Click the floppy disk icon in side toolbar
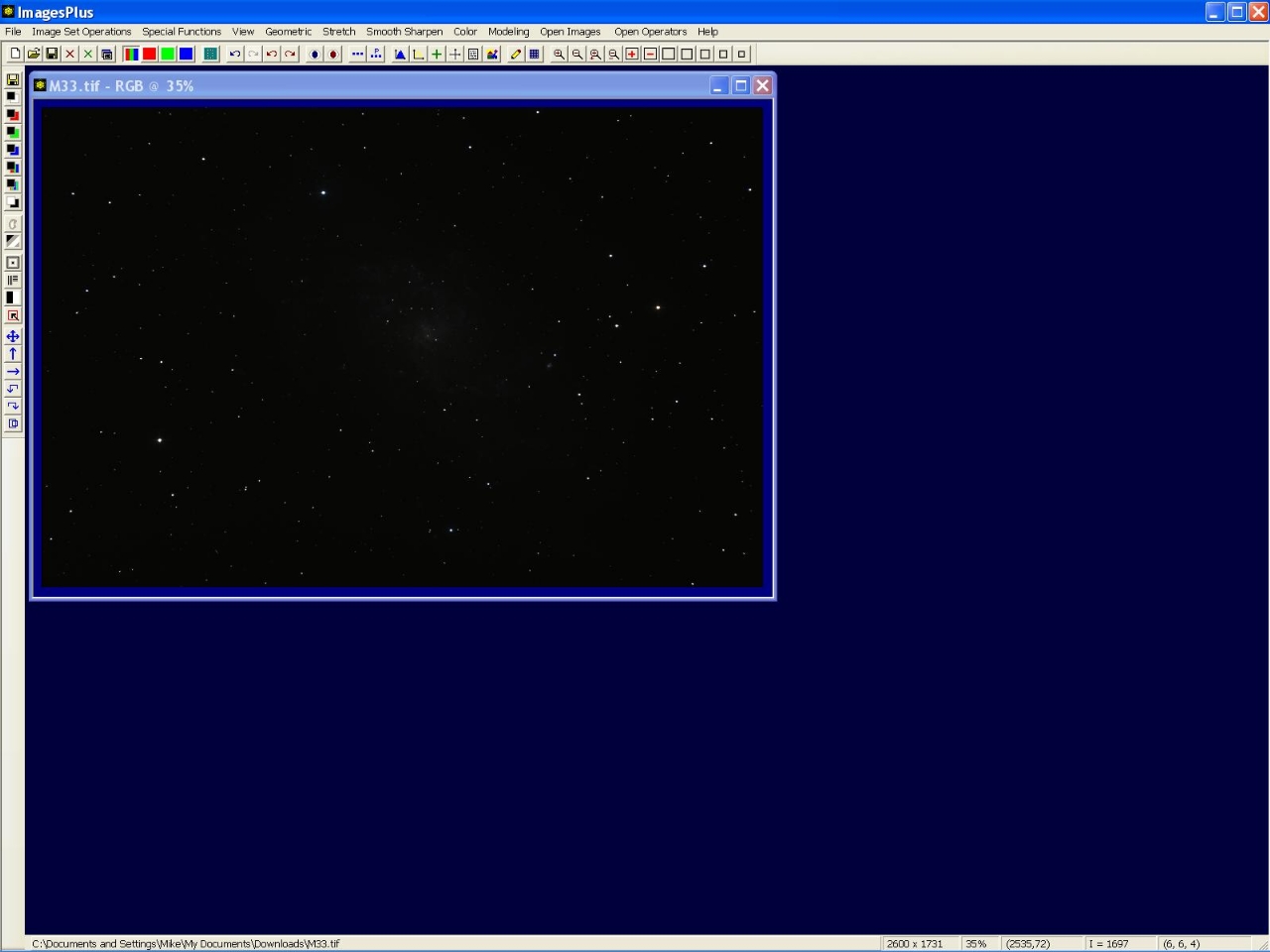 (x=13, y=79)
